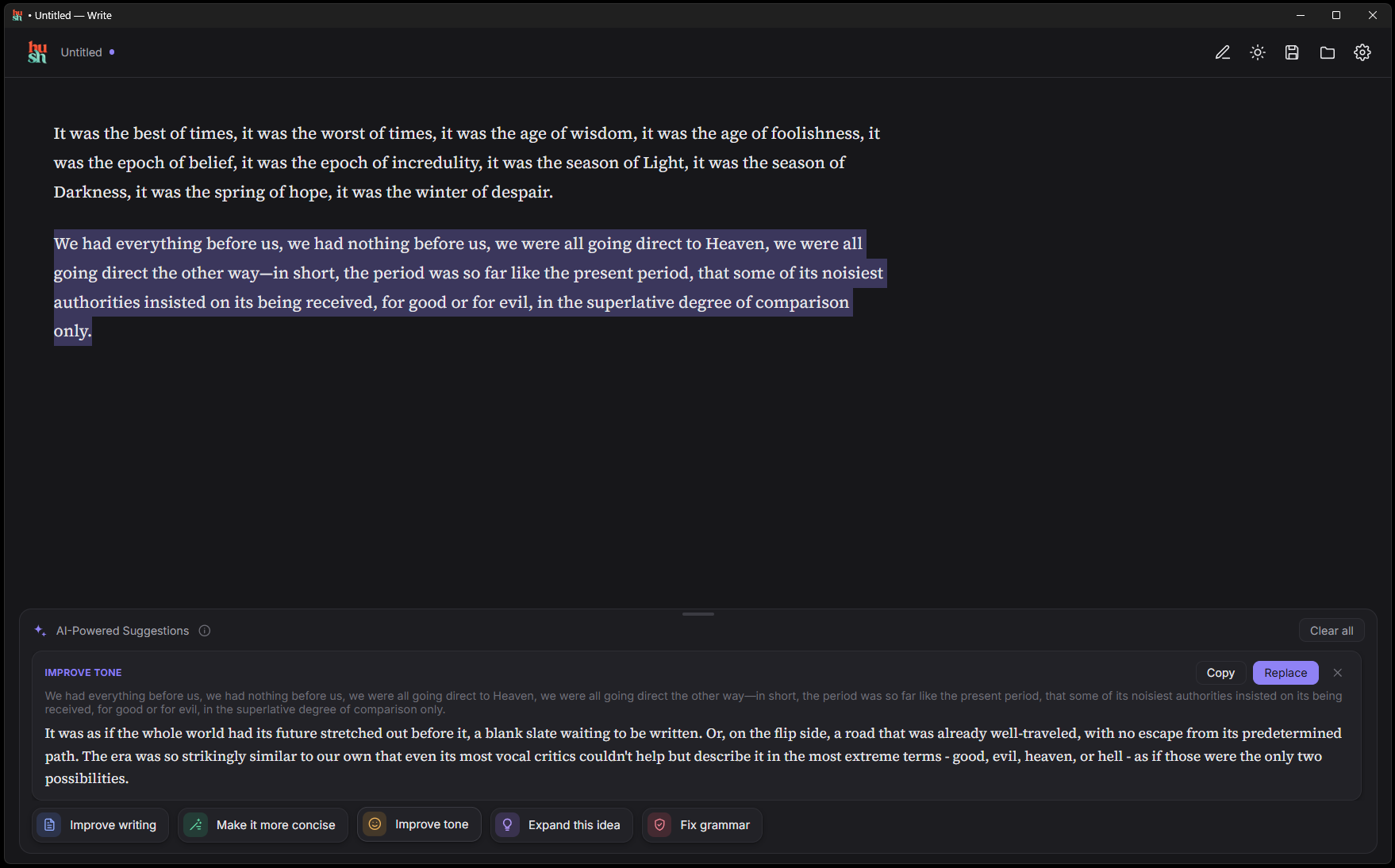Click the Improve writing button
1395x868 pixels.
click(100, 825)
